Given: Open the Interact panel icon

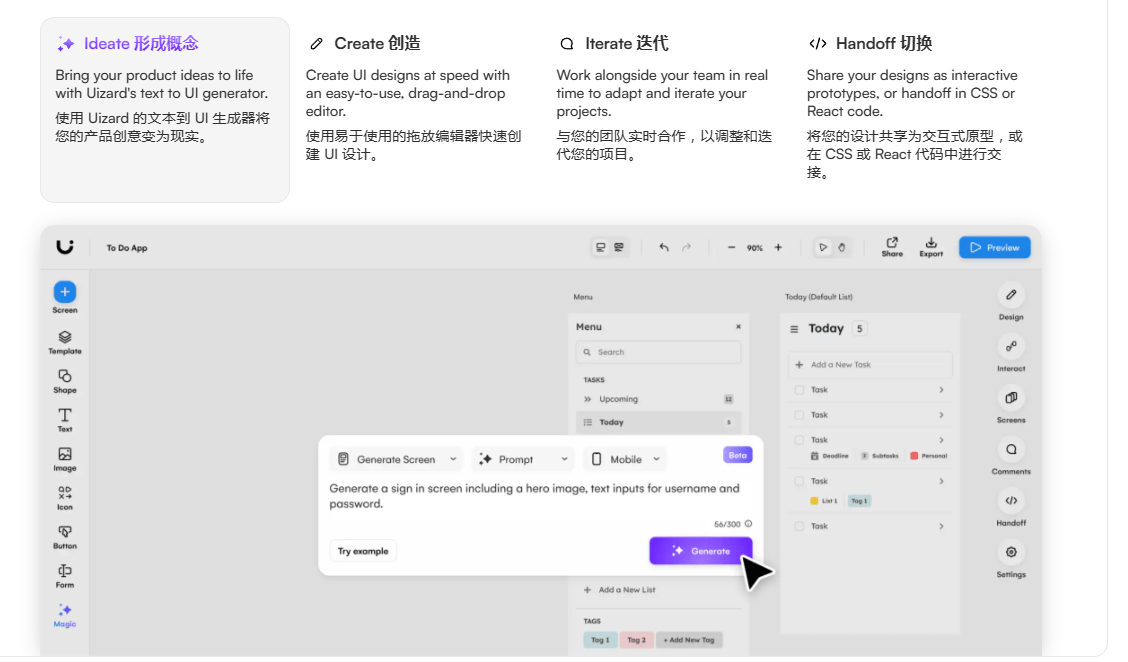Looking at the screenshot, I should [1011, 346].
